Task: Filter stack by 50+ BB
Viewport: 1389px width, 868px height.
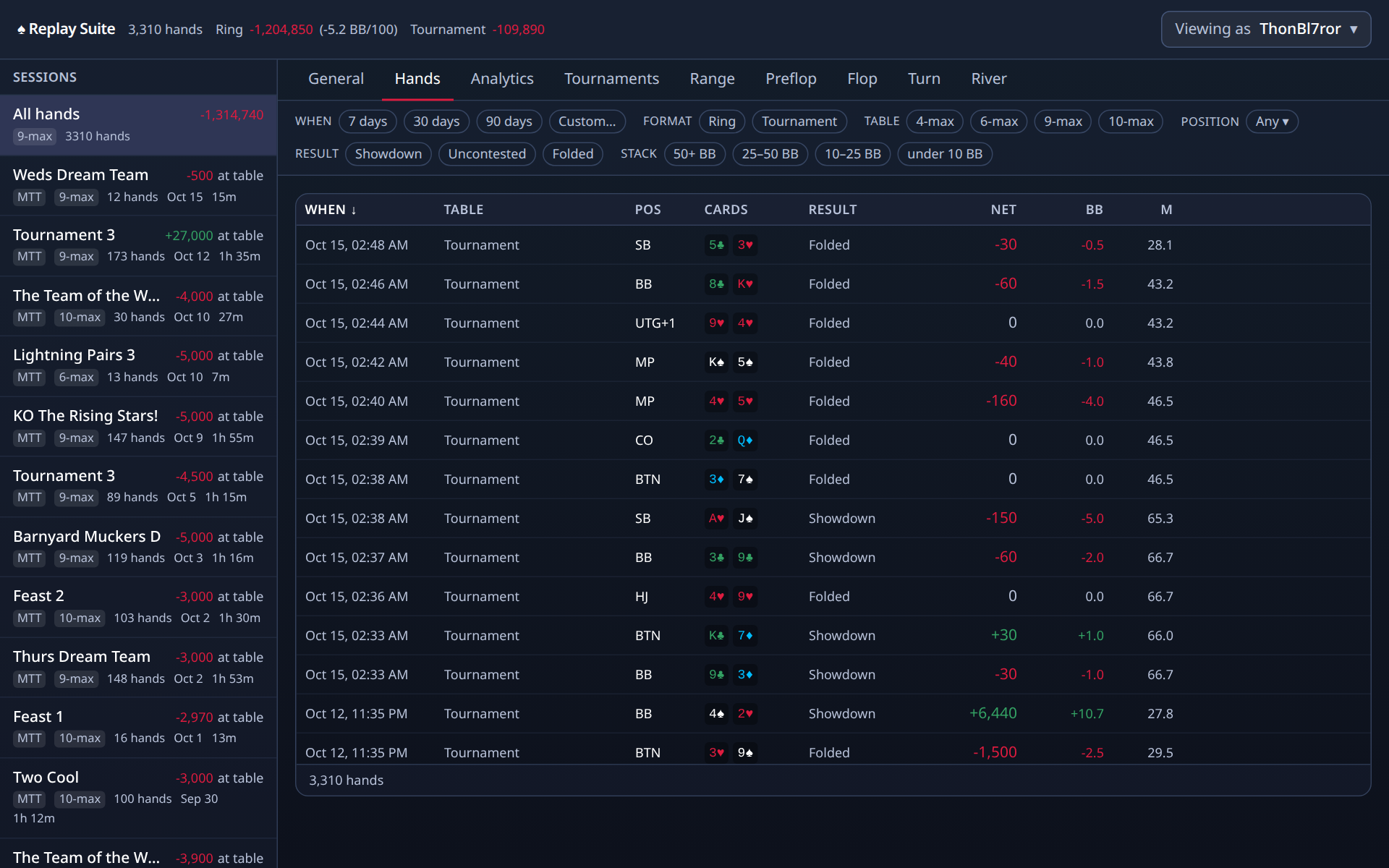Action: (x=694, y=154)
